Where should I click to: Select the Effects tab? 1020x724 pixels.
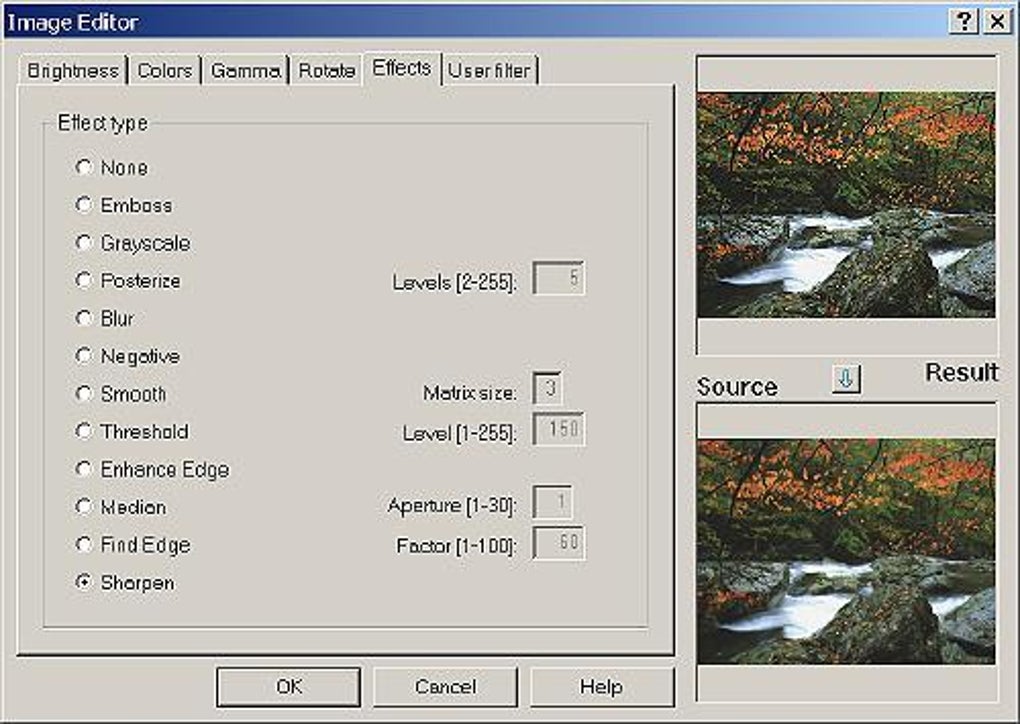click(x=402, y=68)
